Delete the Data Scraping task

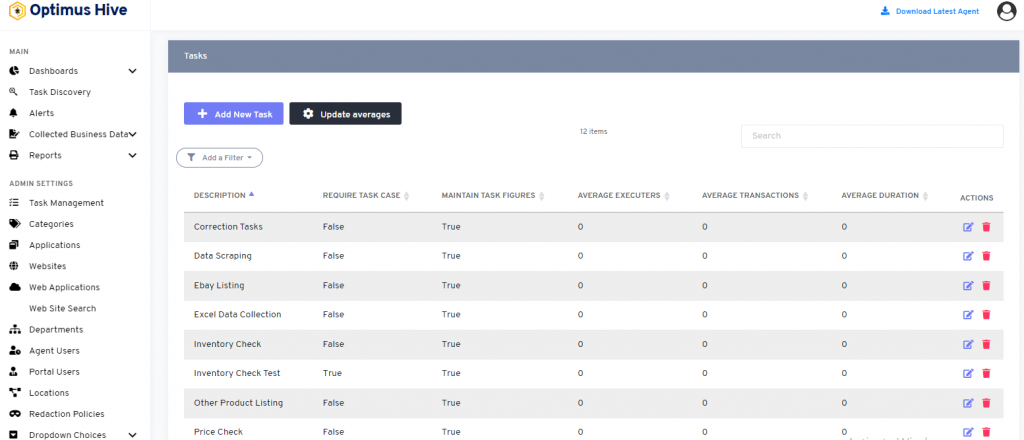pyautogui.click(x=986, y=256)
